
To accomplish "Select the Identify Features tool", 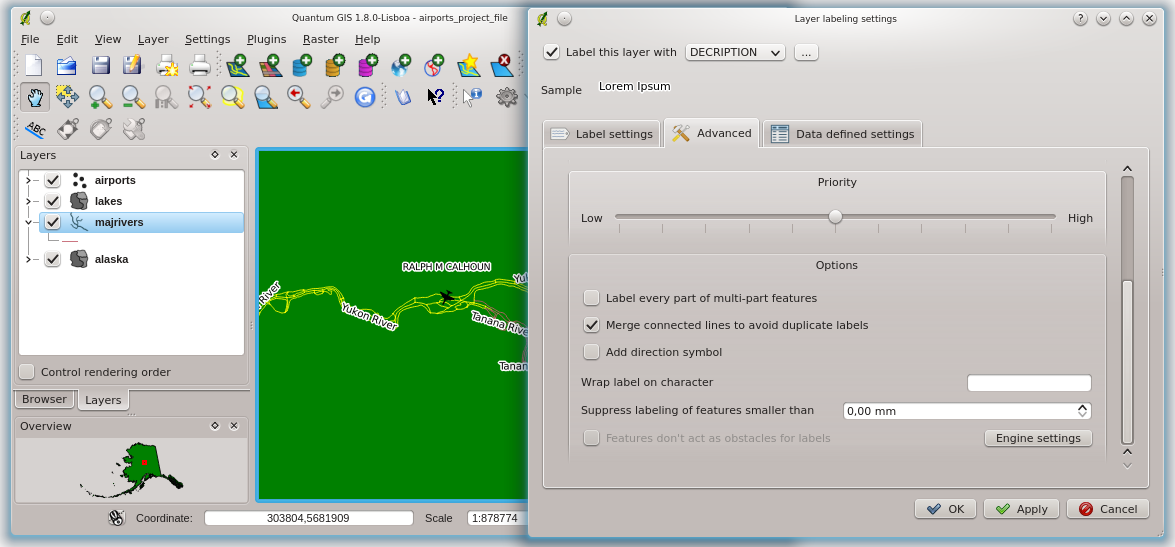I will point(472,96).
